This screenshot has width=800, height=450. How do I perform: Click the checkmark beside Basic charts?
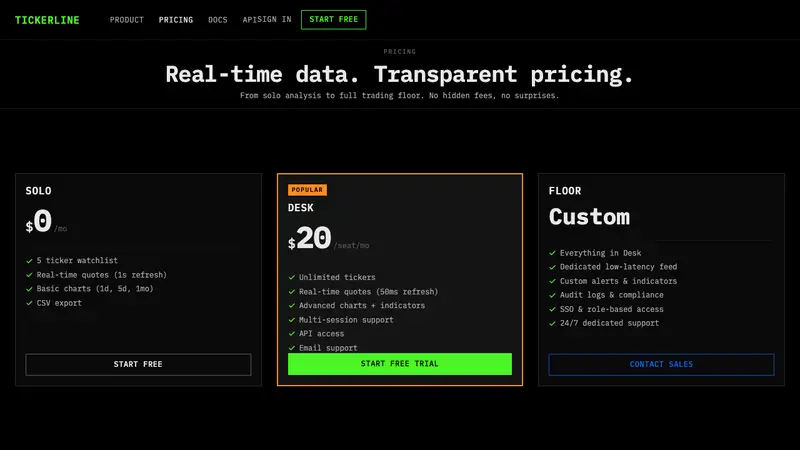(x=29, y=289)
